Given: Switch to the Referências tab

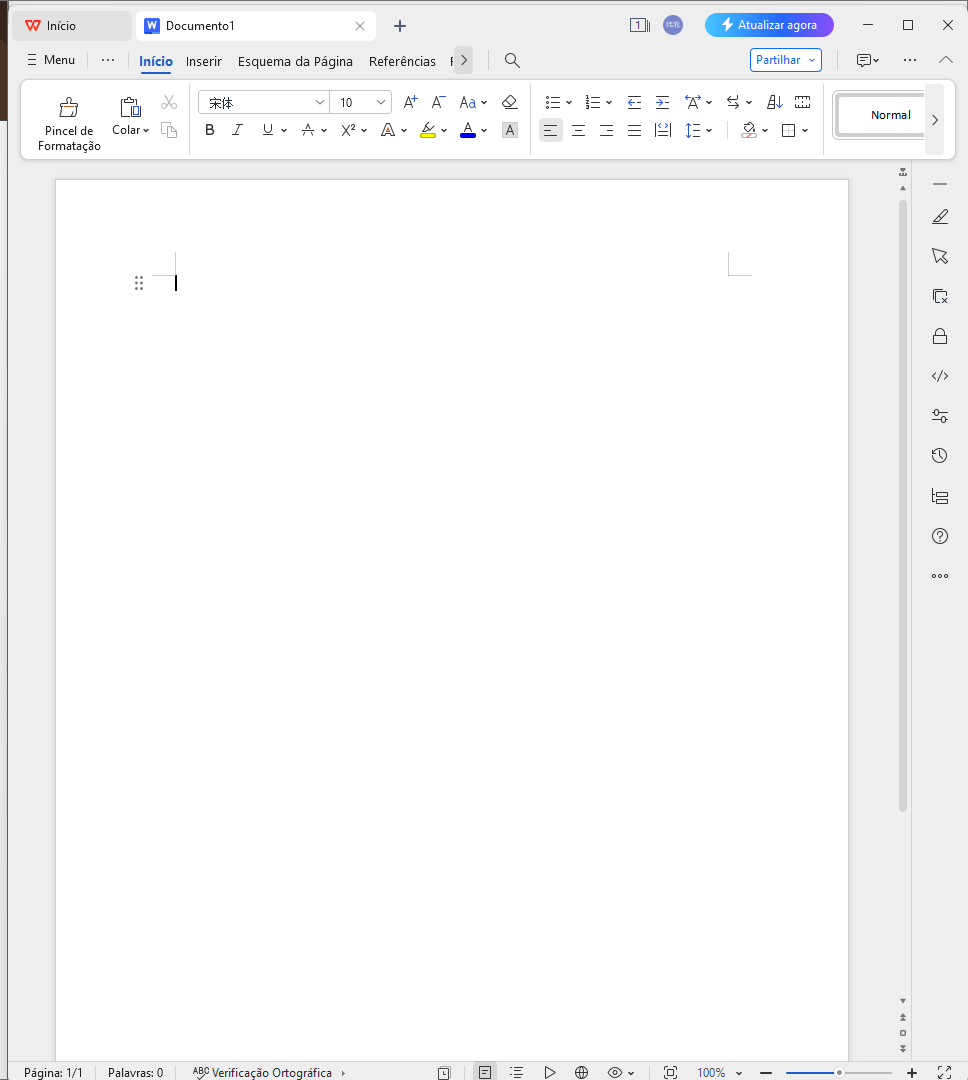Looking at the screenshot, I should click(x=402, y=61).
